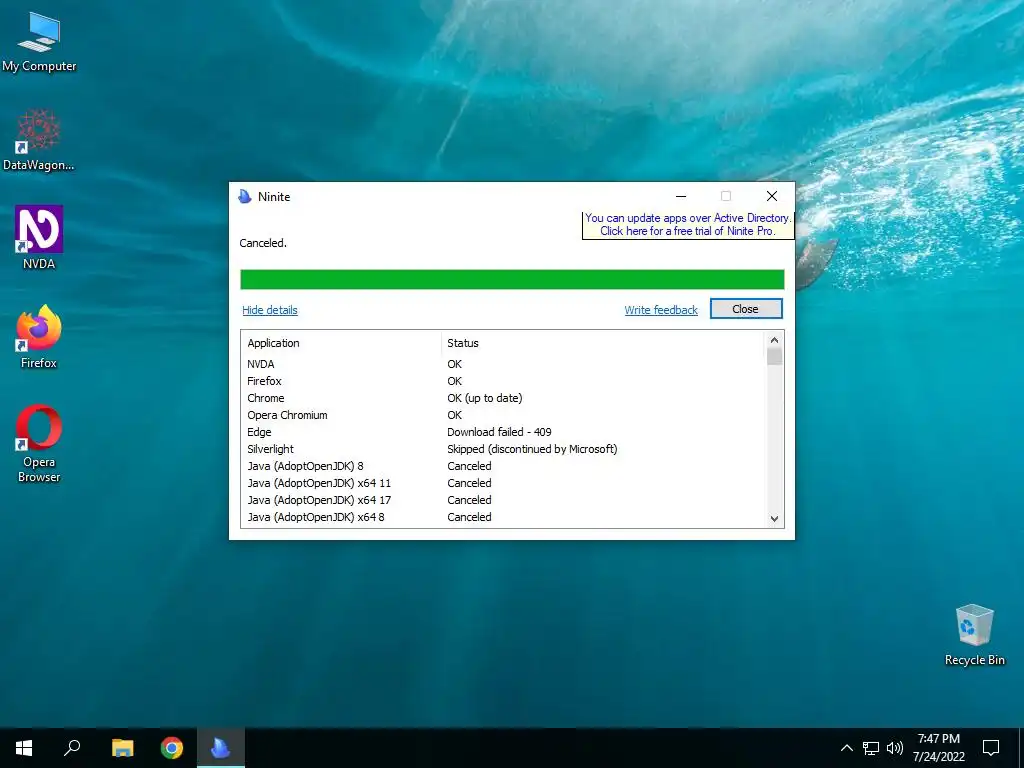
Task: Click the Ninite logo in title bar
Action: coord(245,197)
